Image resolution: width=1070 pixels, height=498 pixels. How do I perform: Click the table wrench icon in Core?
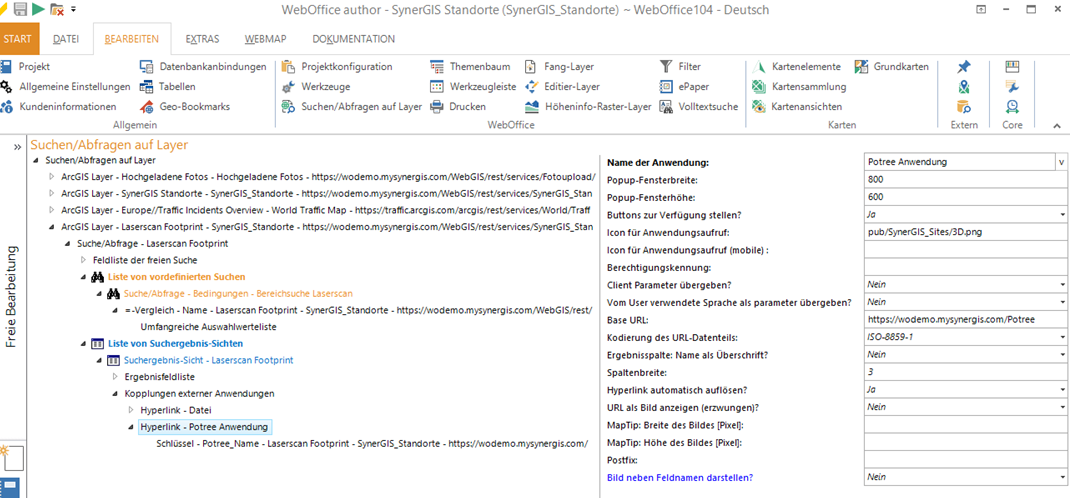tap(1012, 87)
